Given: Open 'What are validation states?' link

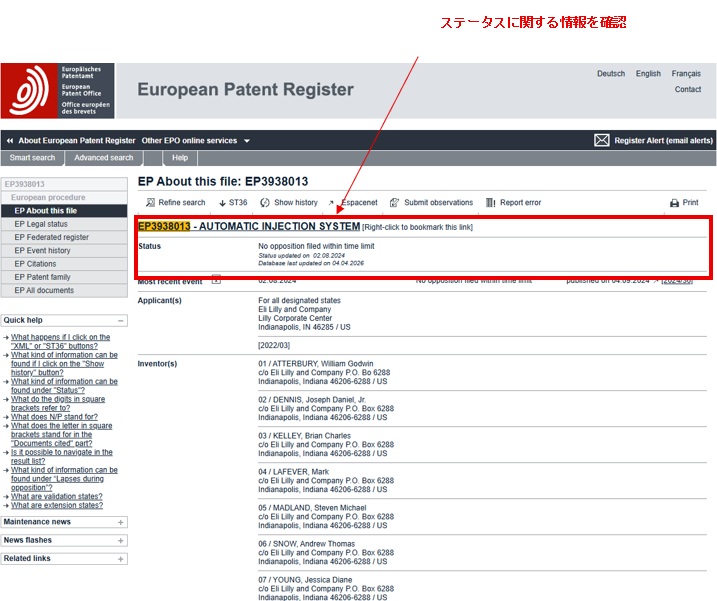Looking at the screenshot, I should [57, 497].
